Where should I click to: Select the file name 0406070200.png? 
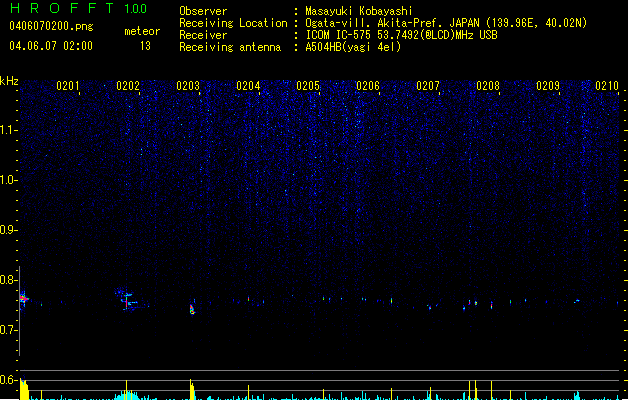[51, 27]
